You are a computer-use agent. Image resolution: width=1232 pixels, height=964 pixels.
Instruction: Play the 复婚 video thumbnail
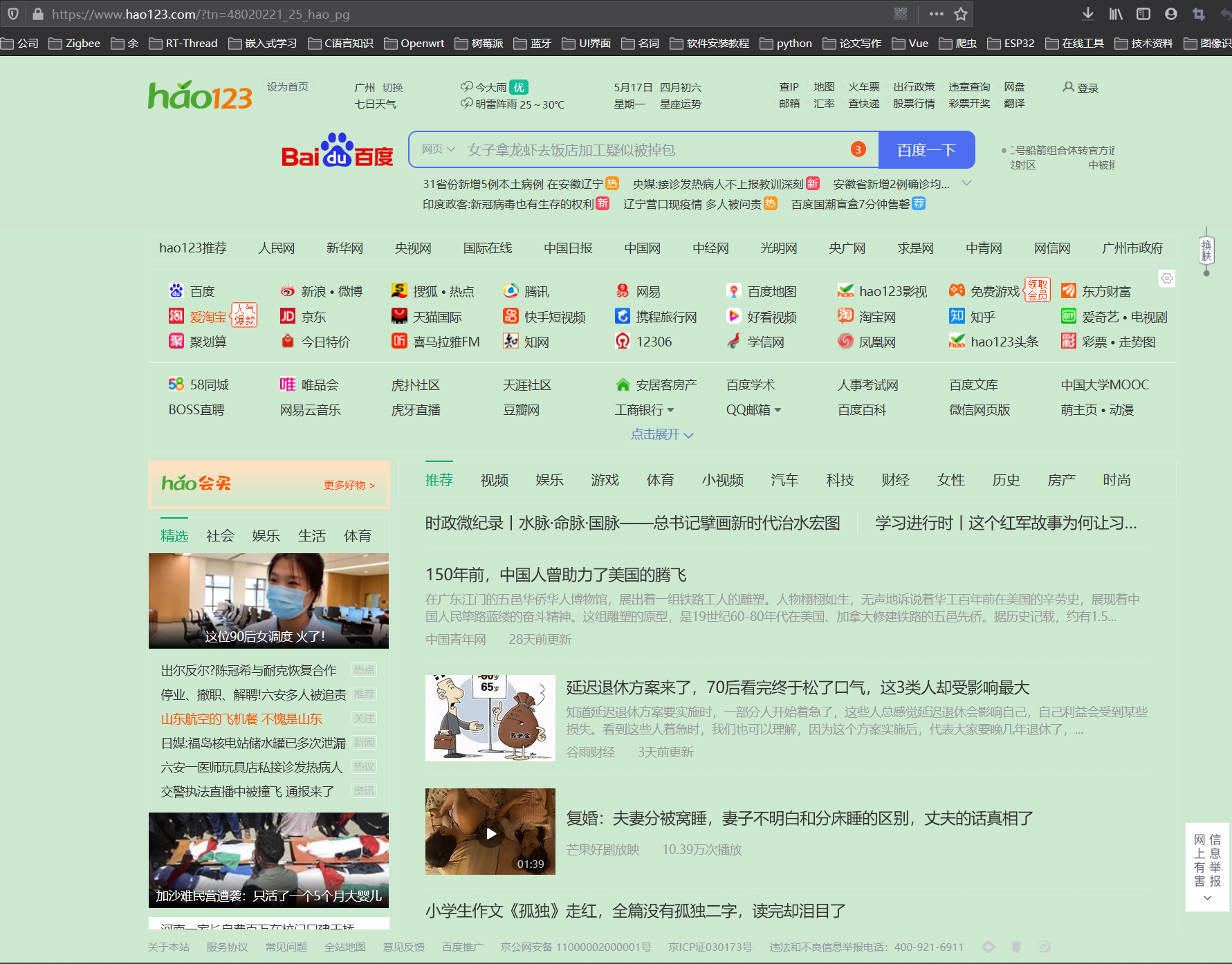[490, 832]
